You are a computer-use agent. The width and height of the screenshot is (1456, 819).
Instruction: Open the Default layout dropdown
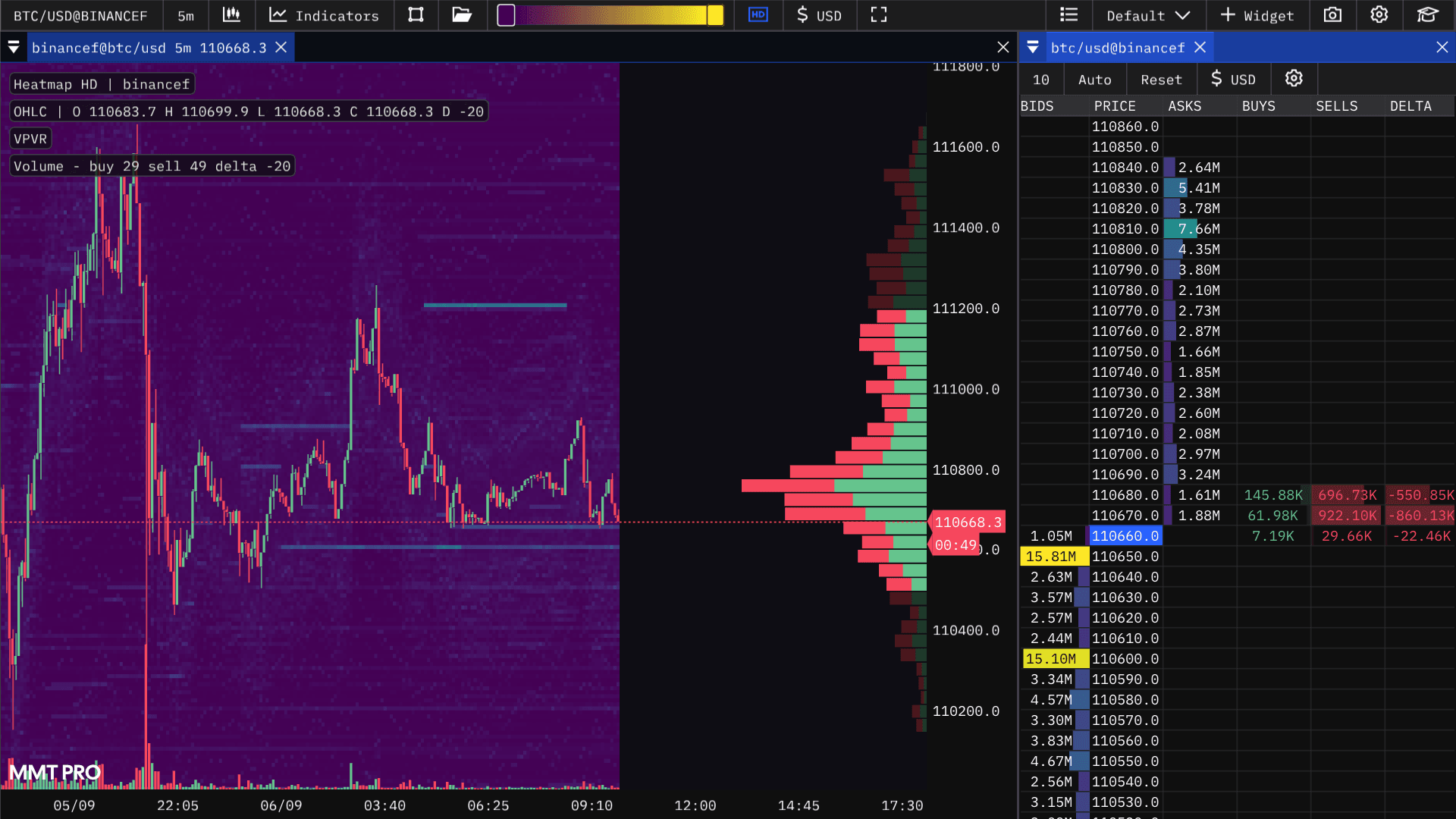coord(1148,15)
